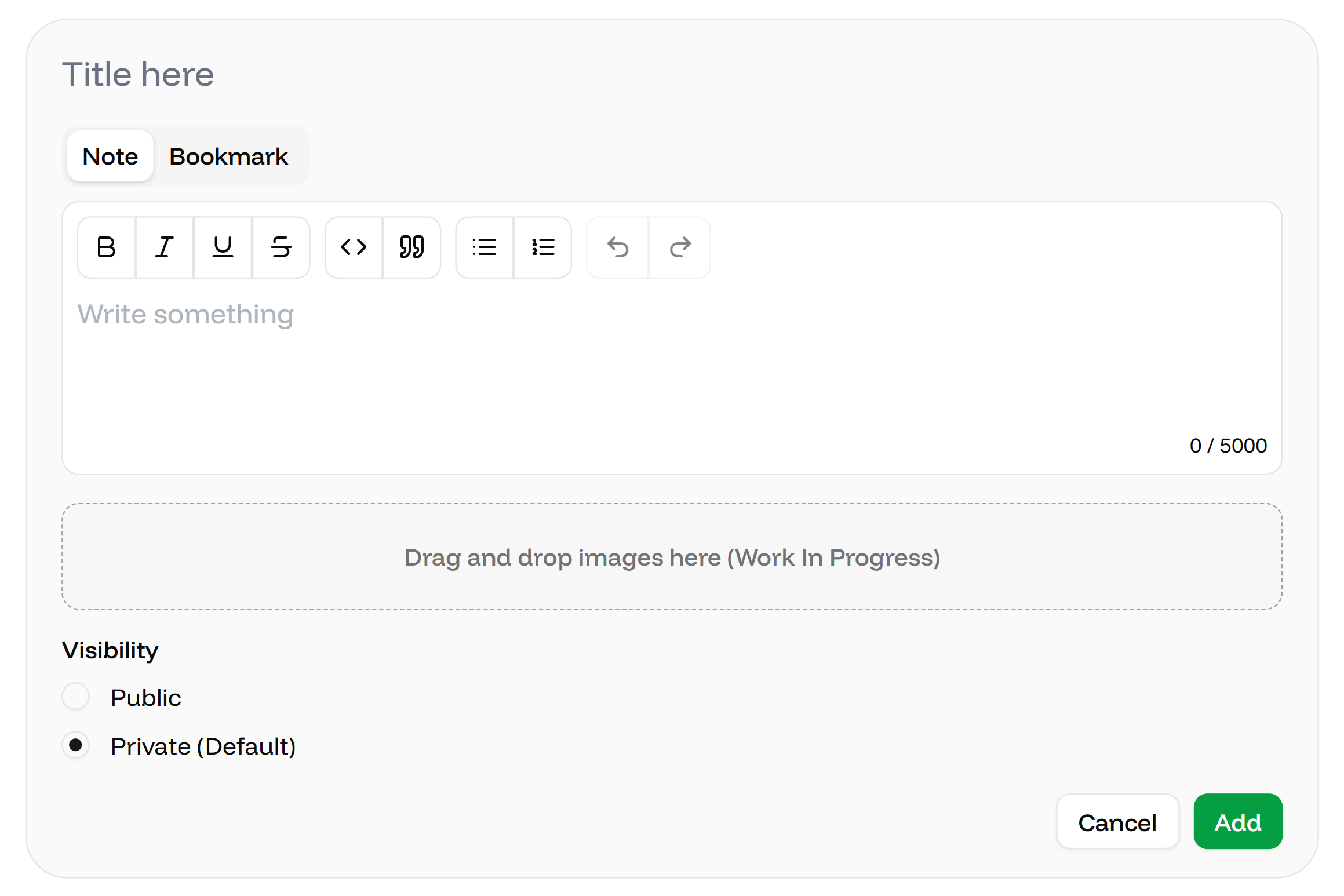Select the Public visibility option

coord(76,697)
